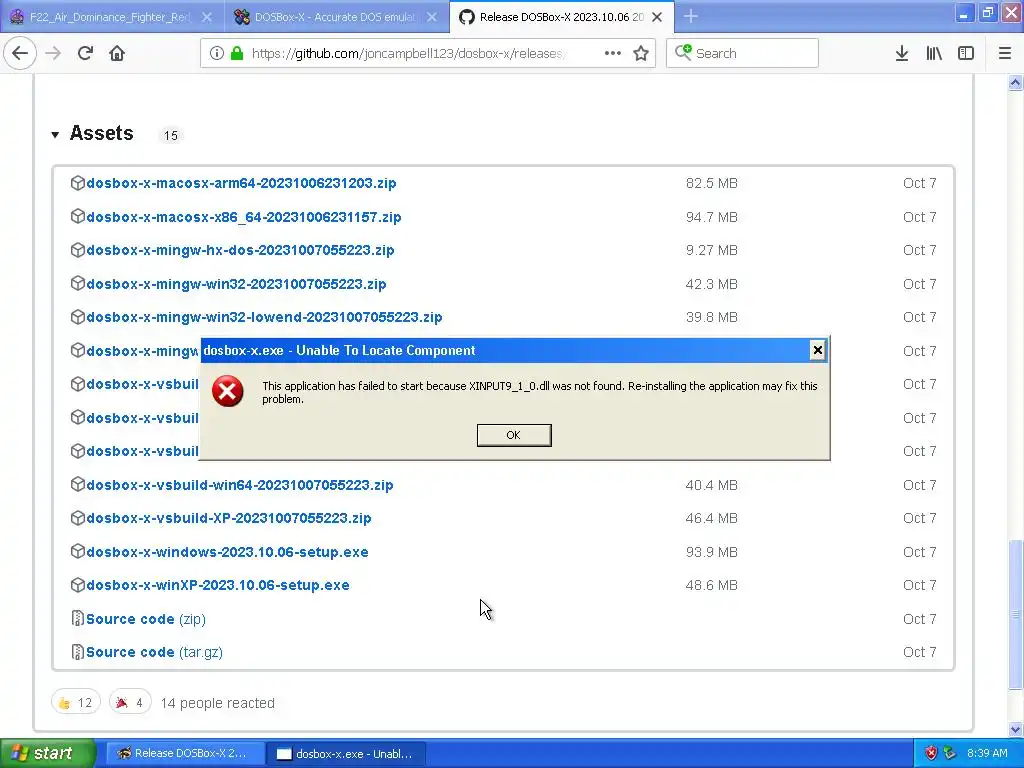1024x768 pixels.
Task: Click the browser forward arrow
Action: (x=53, y=54)
